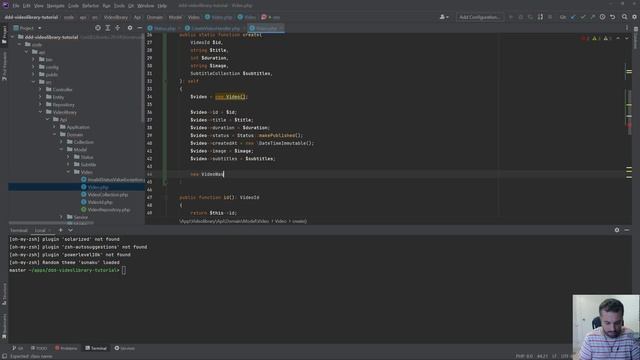Image resolution: width=640 pixels, height=360 pixels.
Task: Open the TODO tool window
Action: click(39, 348)
